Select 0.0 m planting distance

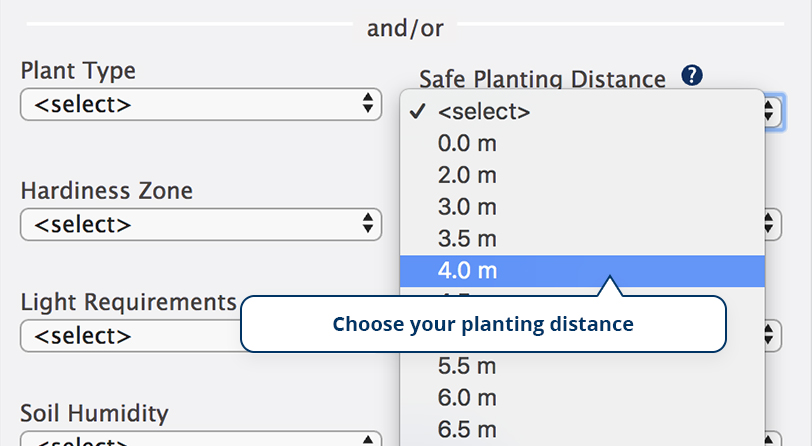[x=582, y=143]
